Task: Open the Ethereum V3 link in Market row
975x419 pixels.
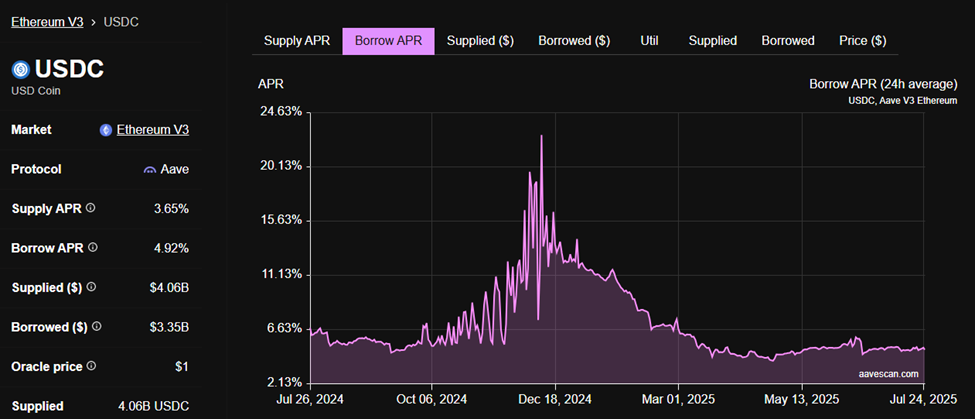Action: [x=153, y=130]
